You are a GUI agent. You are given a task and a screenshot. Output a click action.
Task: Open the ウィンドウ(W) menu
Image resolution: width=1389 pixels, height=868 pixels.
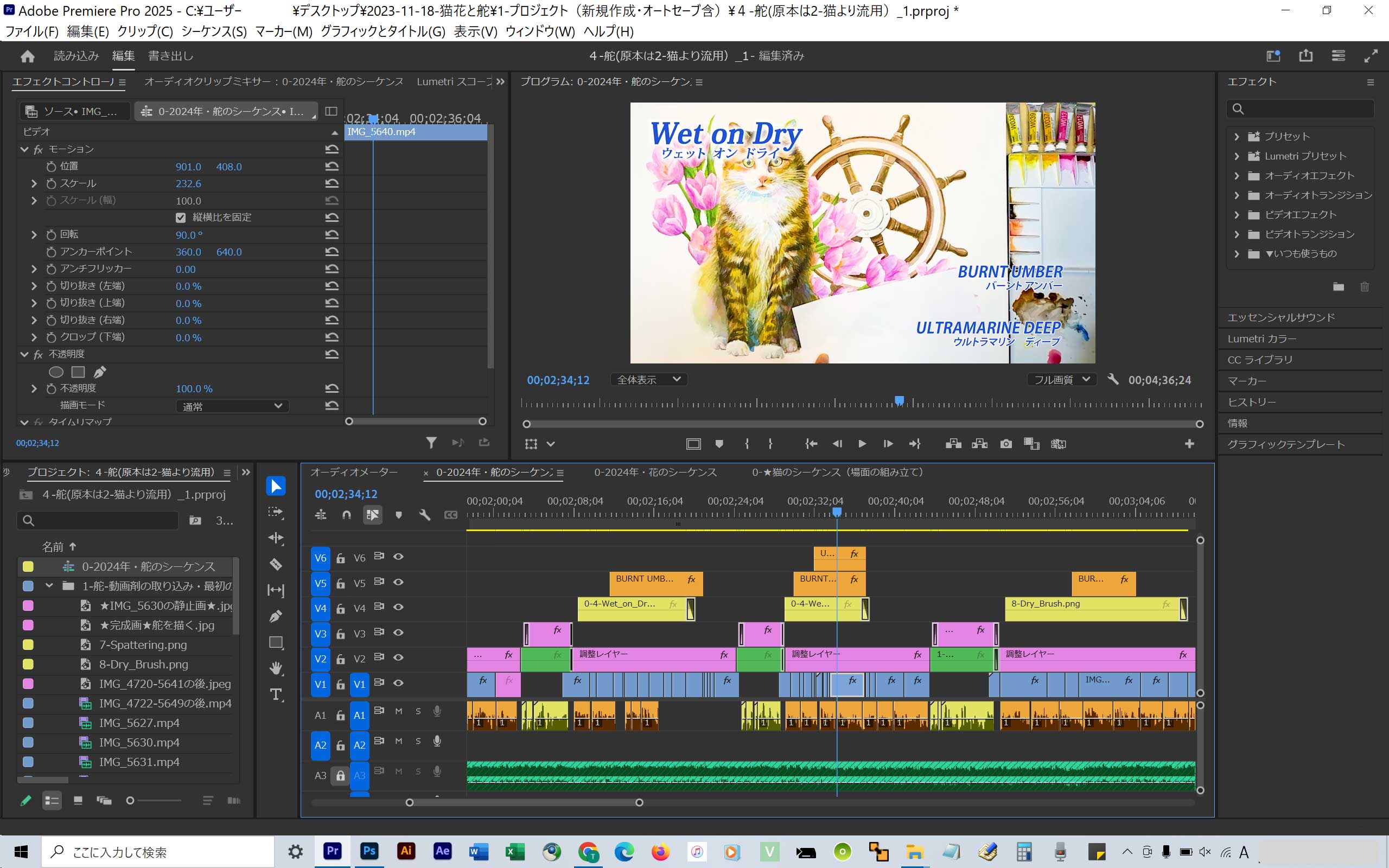[x=540, y=31]
